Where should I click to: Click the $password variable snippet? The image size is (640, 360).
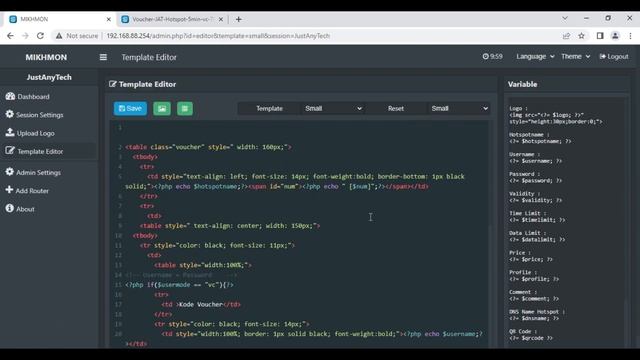pyautogui.click(x=536, y=180)
